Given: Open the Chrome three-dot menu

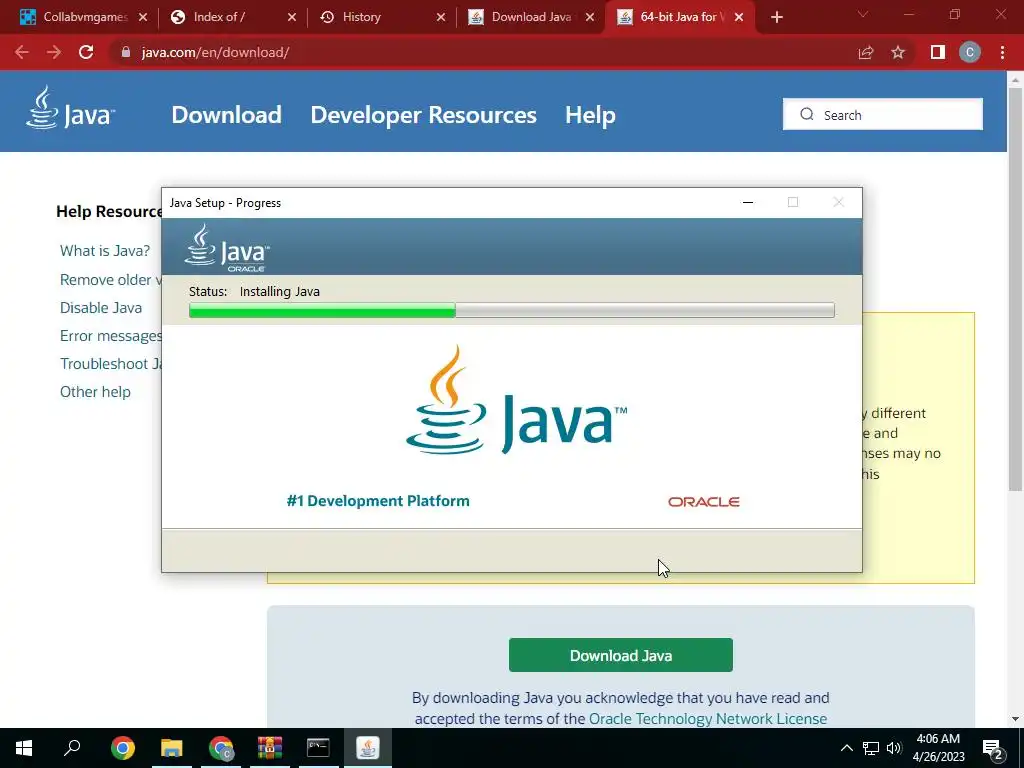Looking at the screenshot, I should [x=1002, y=52].
